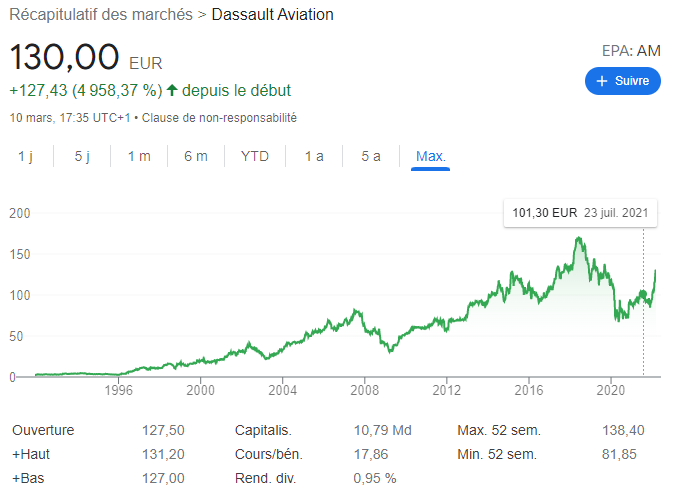
Task: Click the 130,00 price value
Action: point(64,57)
